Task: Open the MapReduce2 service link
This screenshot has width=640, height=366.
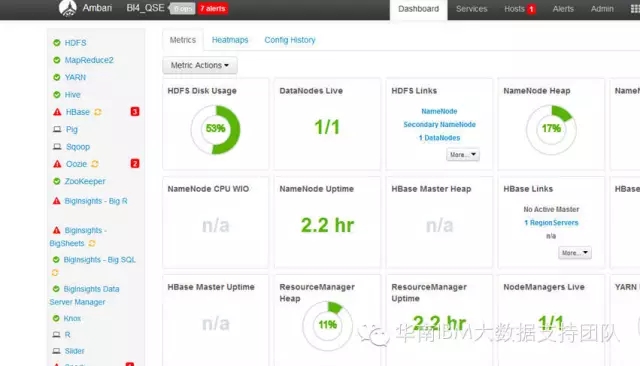Action: (89, 60)
